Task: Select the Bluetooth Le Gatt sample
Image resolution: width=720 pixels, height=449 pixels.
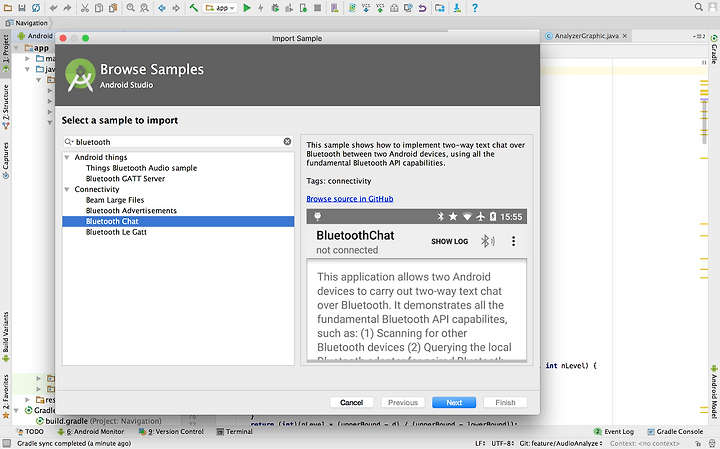Action: tap(116, 232)
